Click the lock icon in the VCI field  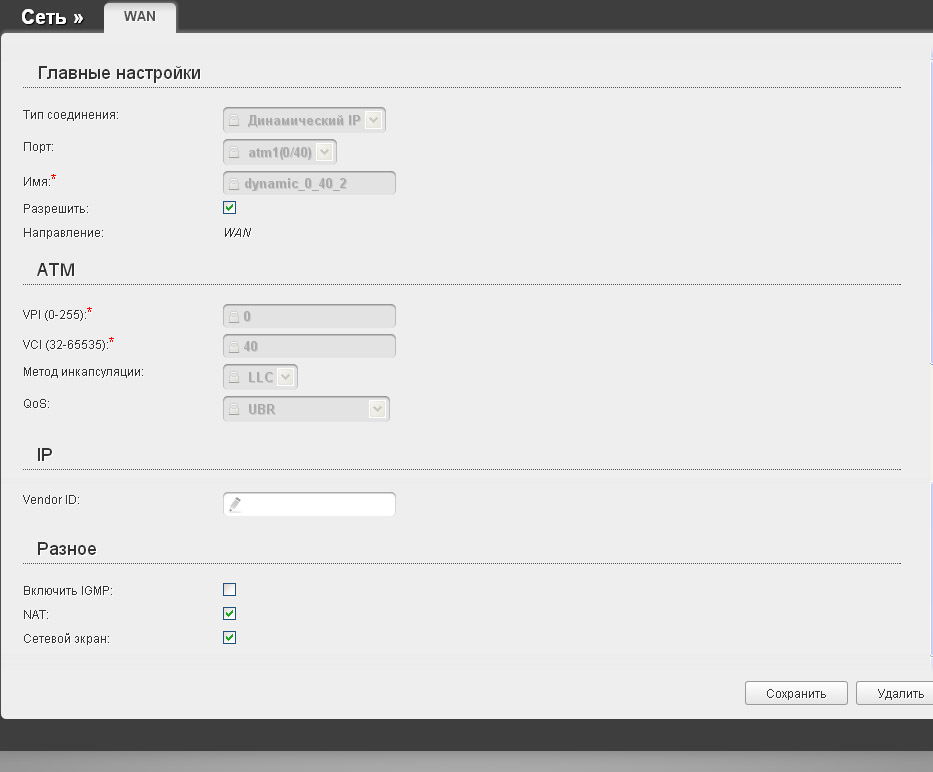point(234,348)
